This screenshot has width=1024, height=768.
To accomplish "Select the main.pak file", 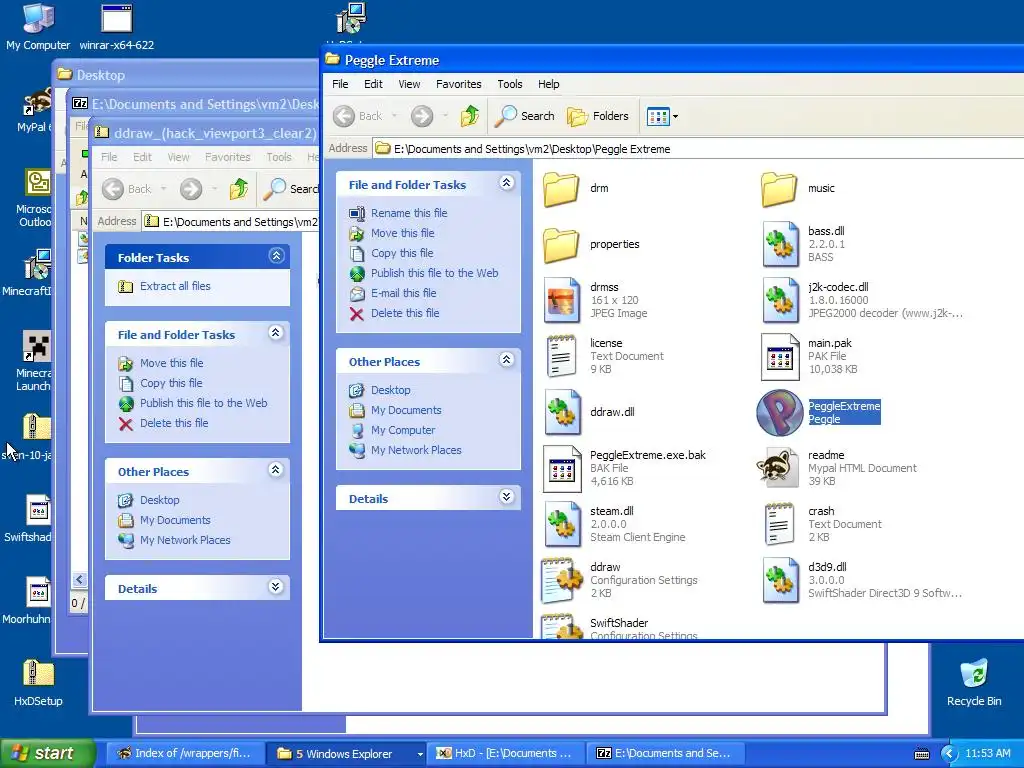I will [x=780, y=357].
